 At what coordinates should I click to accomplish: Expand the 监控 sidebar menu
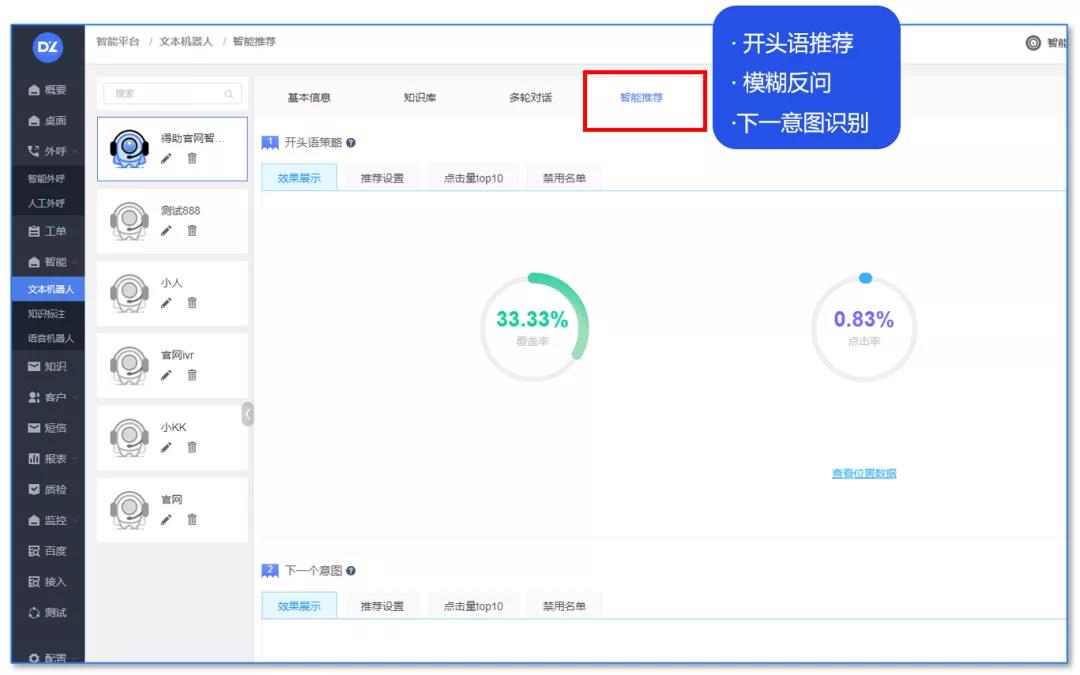tap(48, 520)
